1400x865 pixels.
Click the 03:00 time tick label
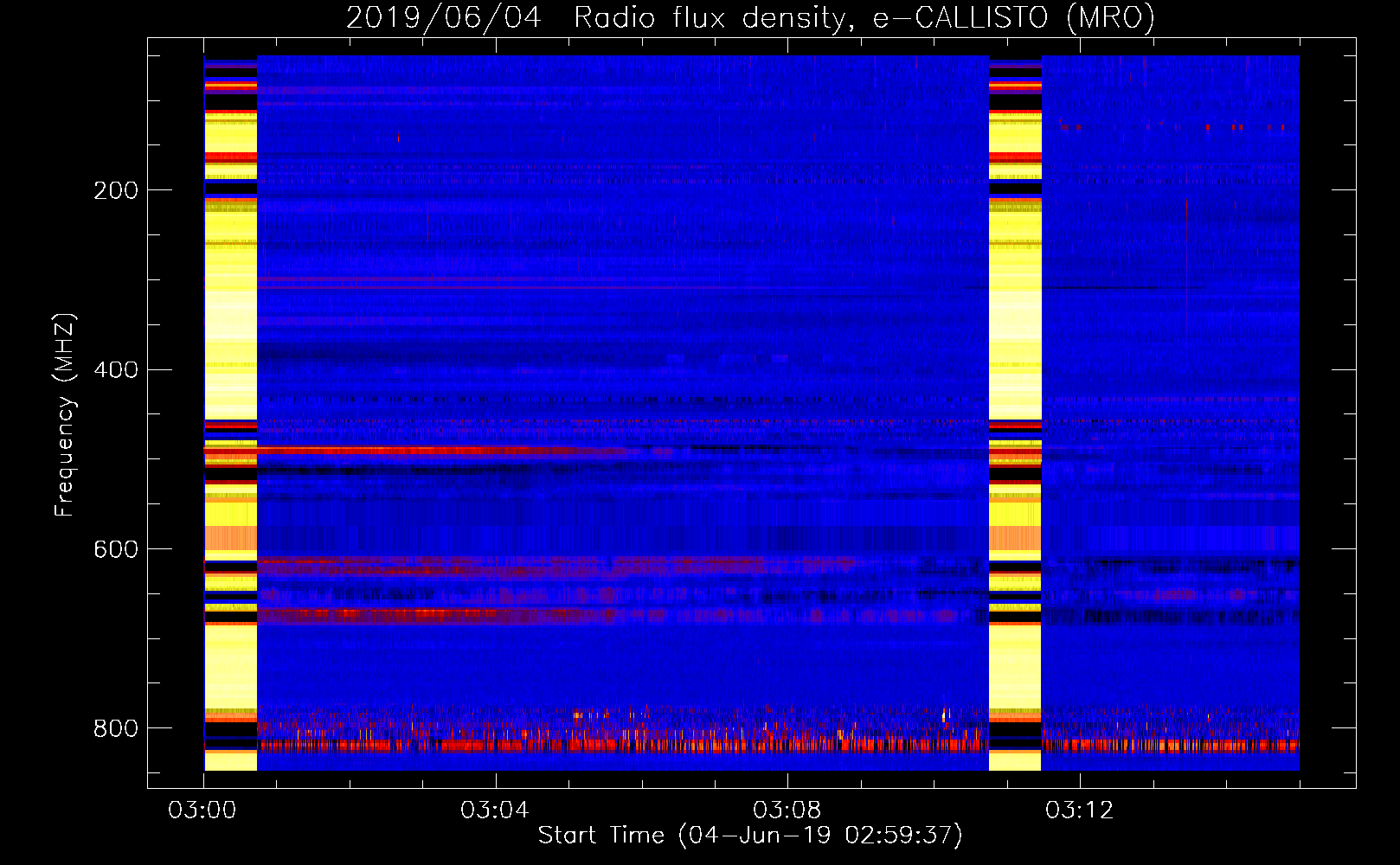[202, 811]
